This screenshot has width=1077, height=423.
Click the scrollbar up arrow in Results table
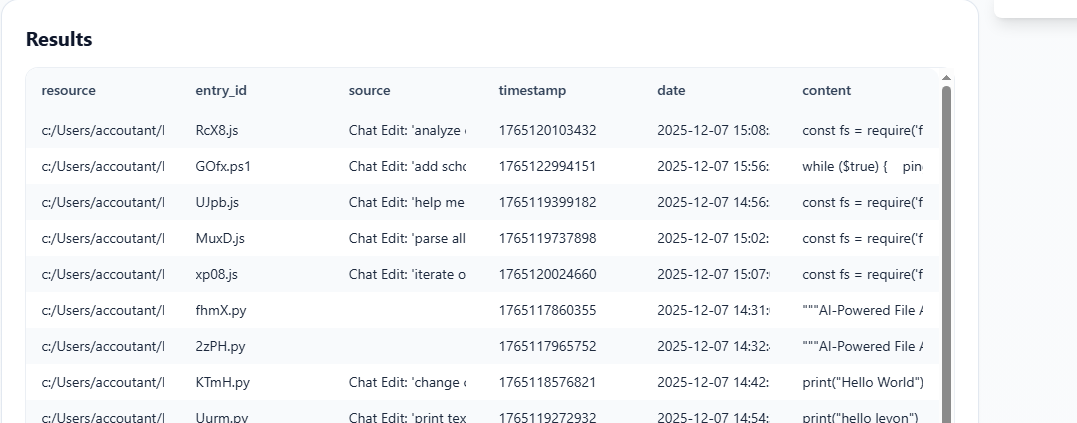tap(946, 77)
